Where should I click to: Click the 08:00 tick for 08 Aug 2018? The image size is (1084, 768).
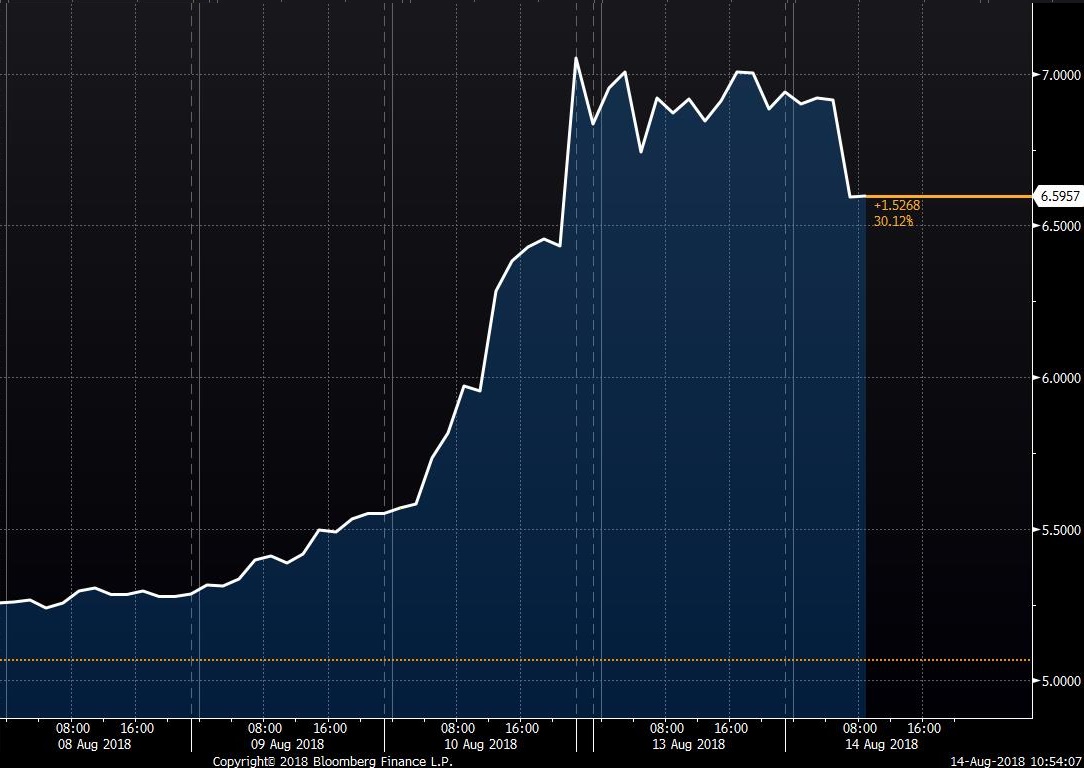pyautogui.click(x=73, y=729)
